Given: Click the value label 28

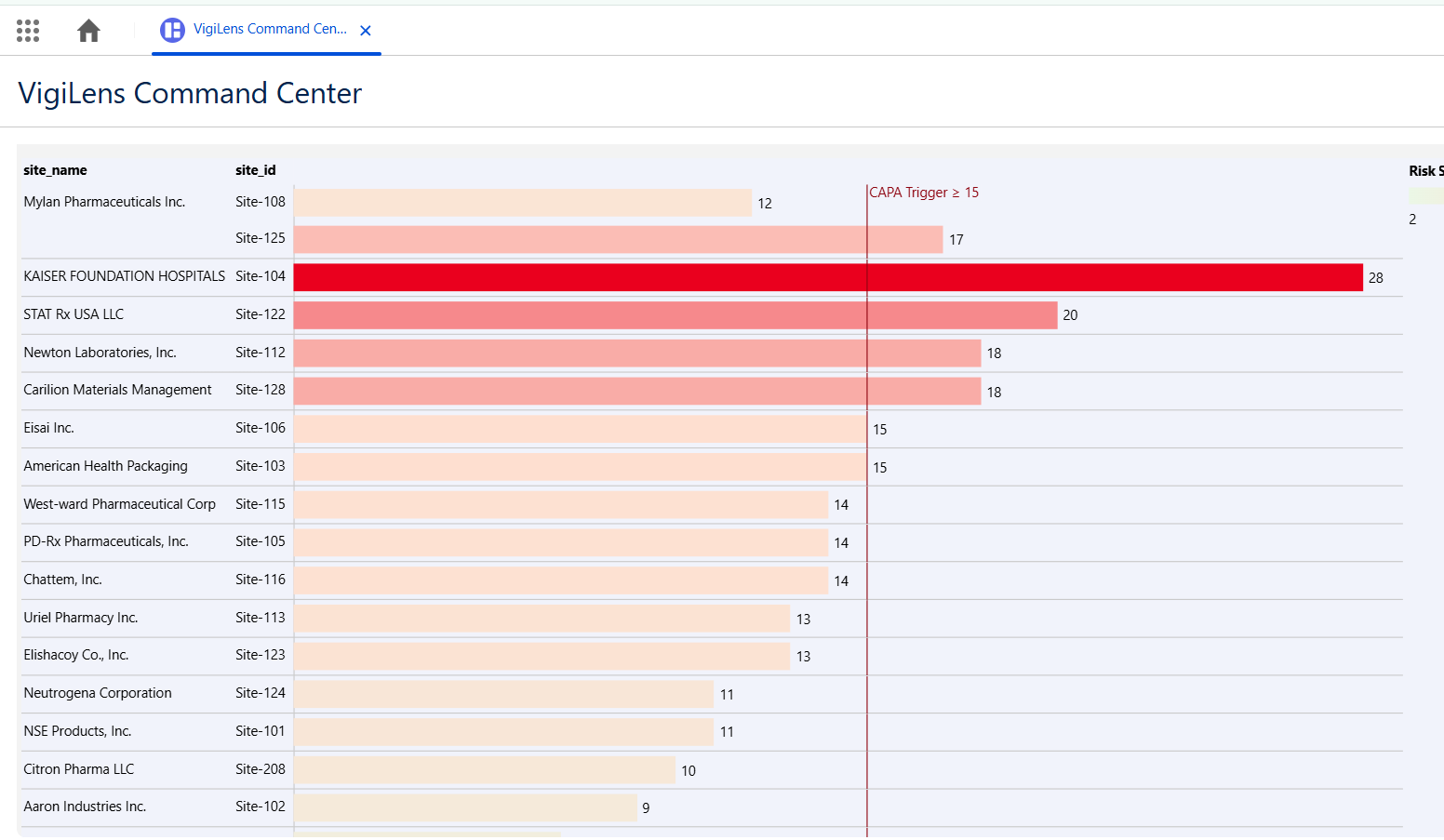Looking at the screenshot, I should tap(1376, 278).
